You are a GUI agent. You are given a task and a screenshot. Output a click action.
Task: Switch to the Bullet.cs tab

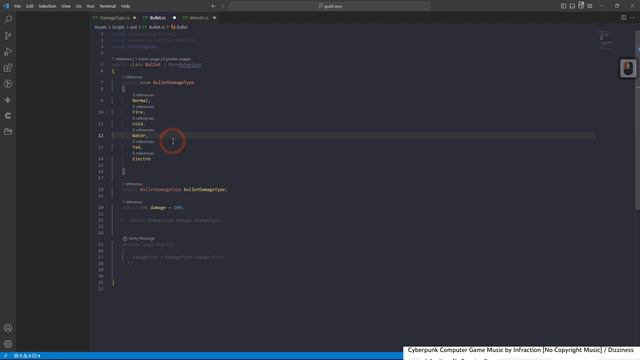click(x=158, y=18)
